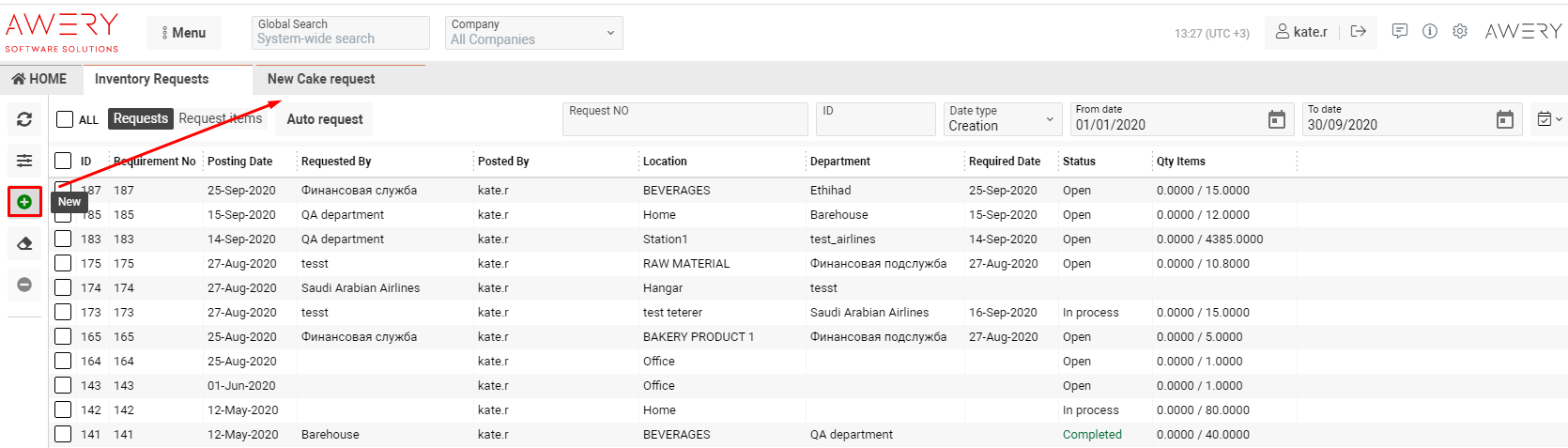The image size is (1568, 448).
Task: Click the grey minus delete icon
Action: pyautogui.click(x=24, y=285)
